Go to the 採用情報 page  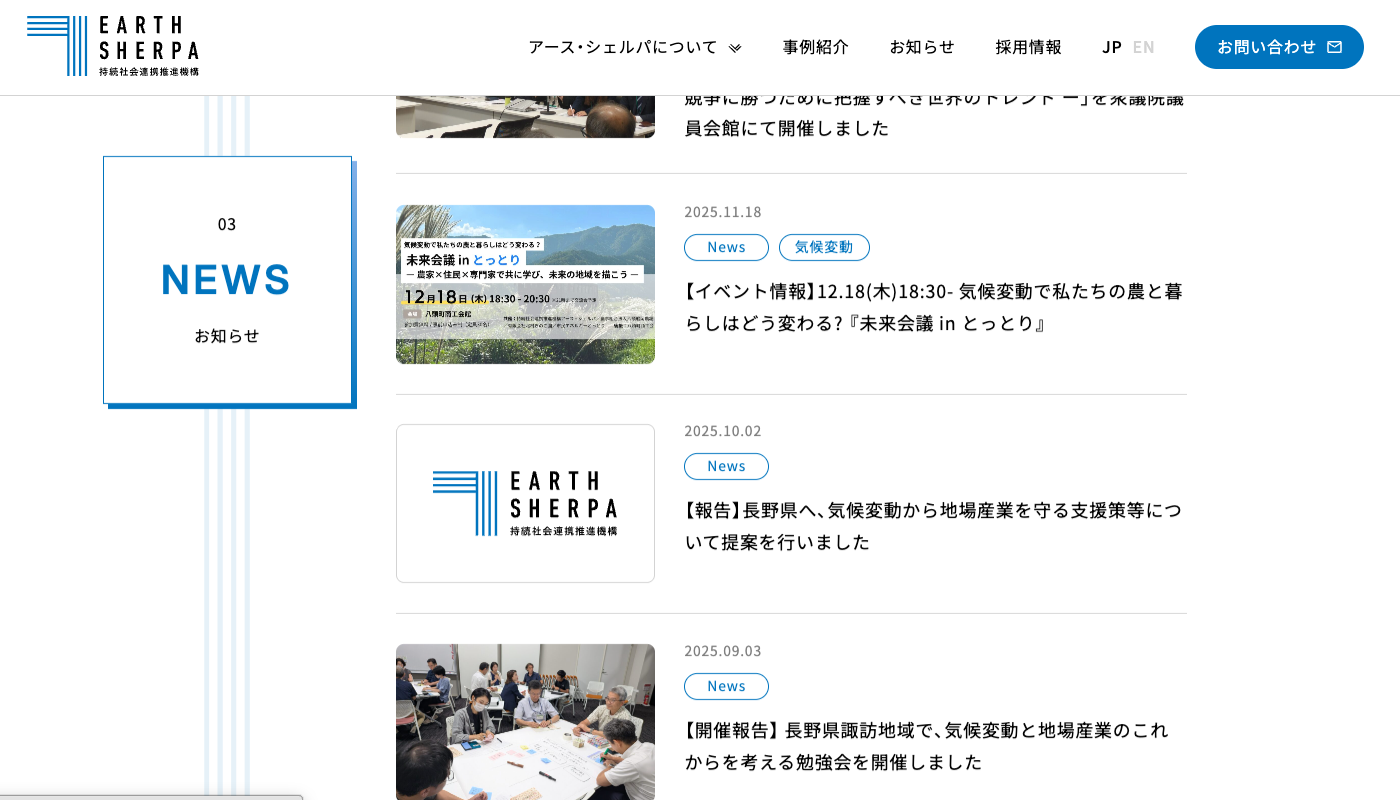(1028, 47)
